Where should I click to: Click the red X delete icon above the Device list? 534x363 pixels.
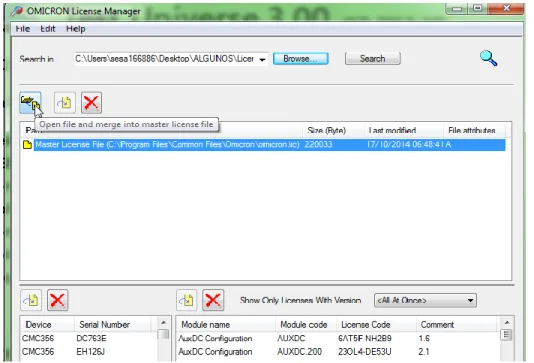coord(57,300)
